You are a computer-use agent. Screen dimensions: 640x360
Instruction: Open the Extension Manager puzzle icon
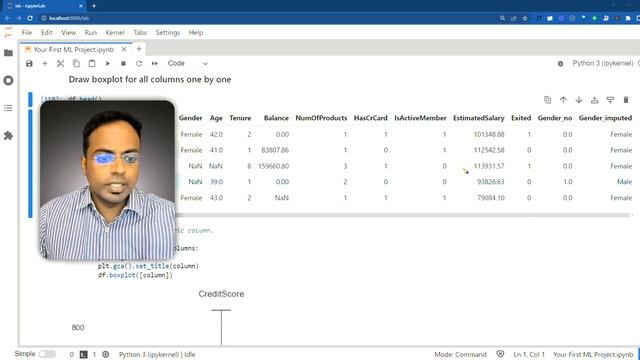click(x=8, y=136)
